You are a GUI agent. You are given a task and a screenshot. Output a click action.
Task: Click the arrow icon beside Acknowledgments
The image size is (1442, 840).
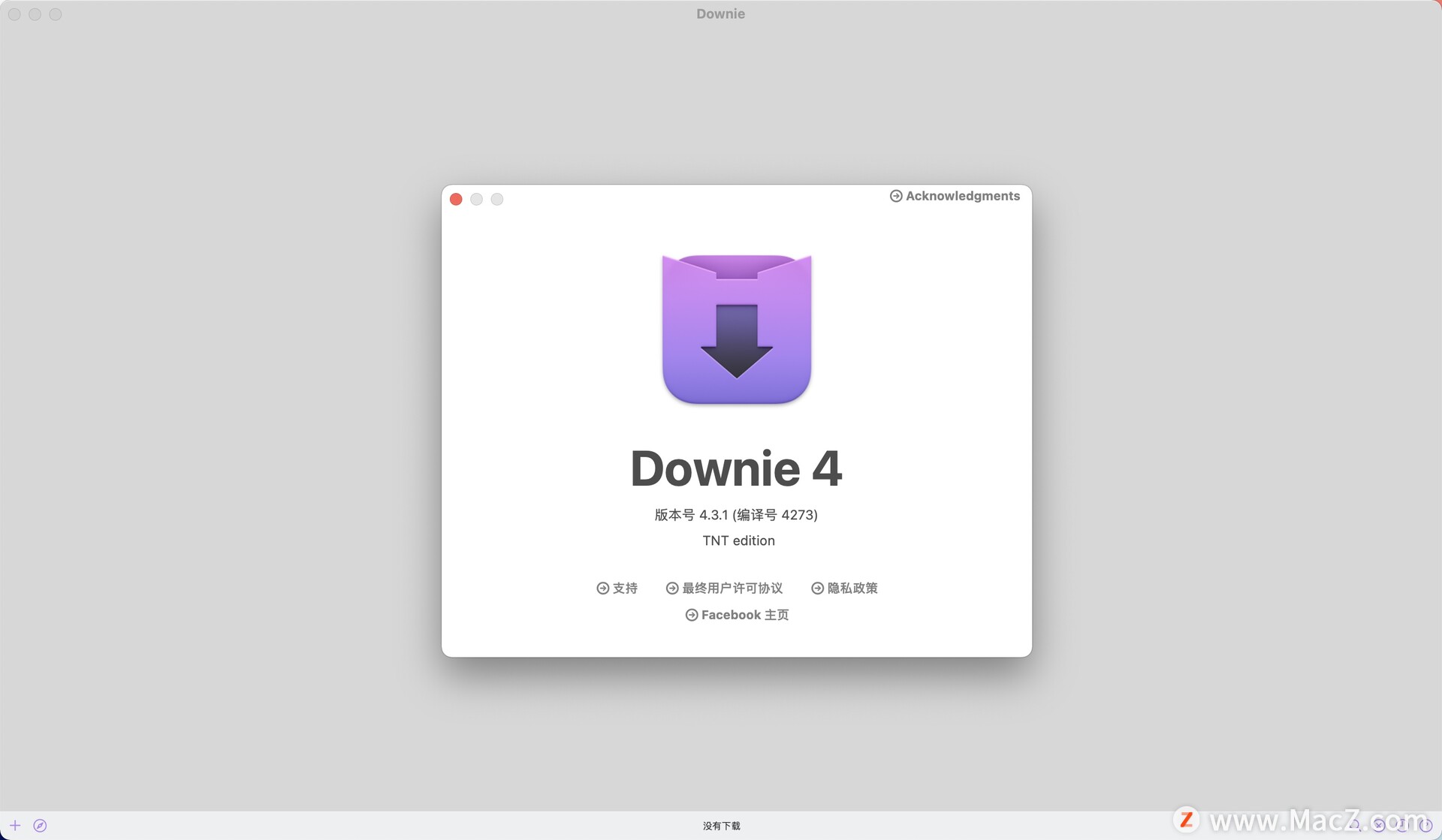click(896, 196)
